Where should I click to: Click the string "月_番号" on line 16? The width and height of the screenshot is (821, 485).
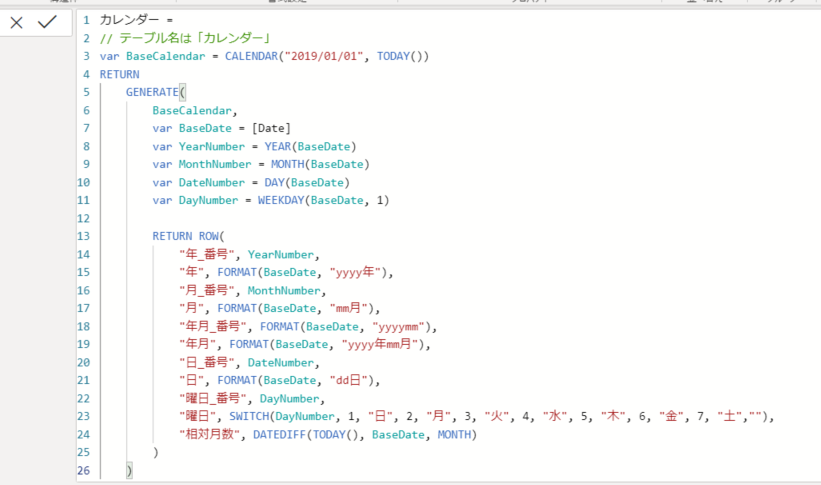(206, 291)
